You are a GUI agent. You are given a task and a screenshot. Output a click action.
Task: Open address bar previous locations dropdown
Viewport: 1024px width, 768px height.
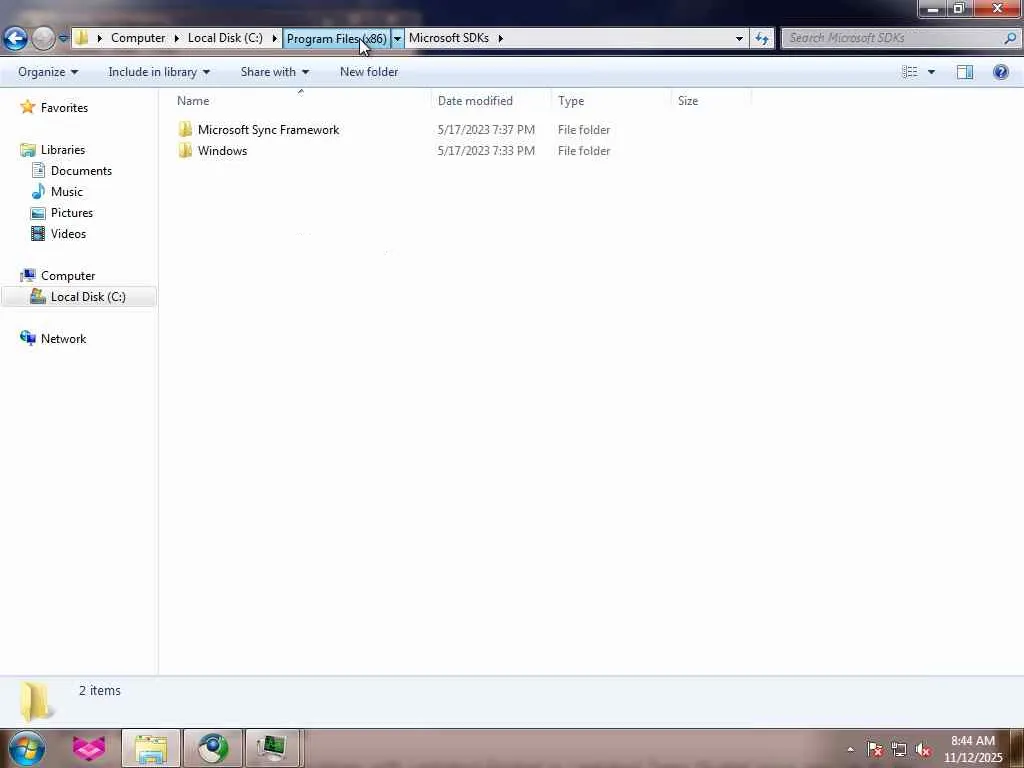(x=739, y=38)
